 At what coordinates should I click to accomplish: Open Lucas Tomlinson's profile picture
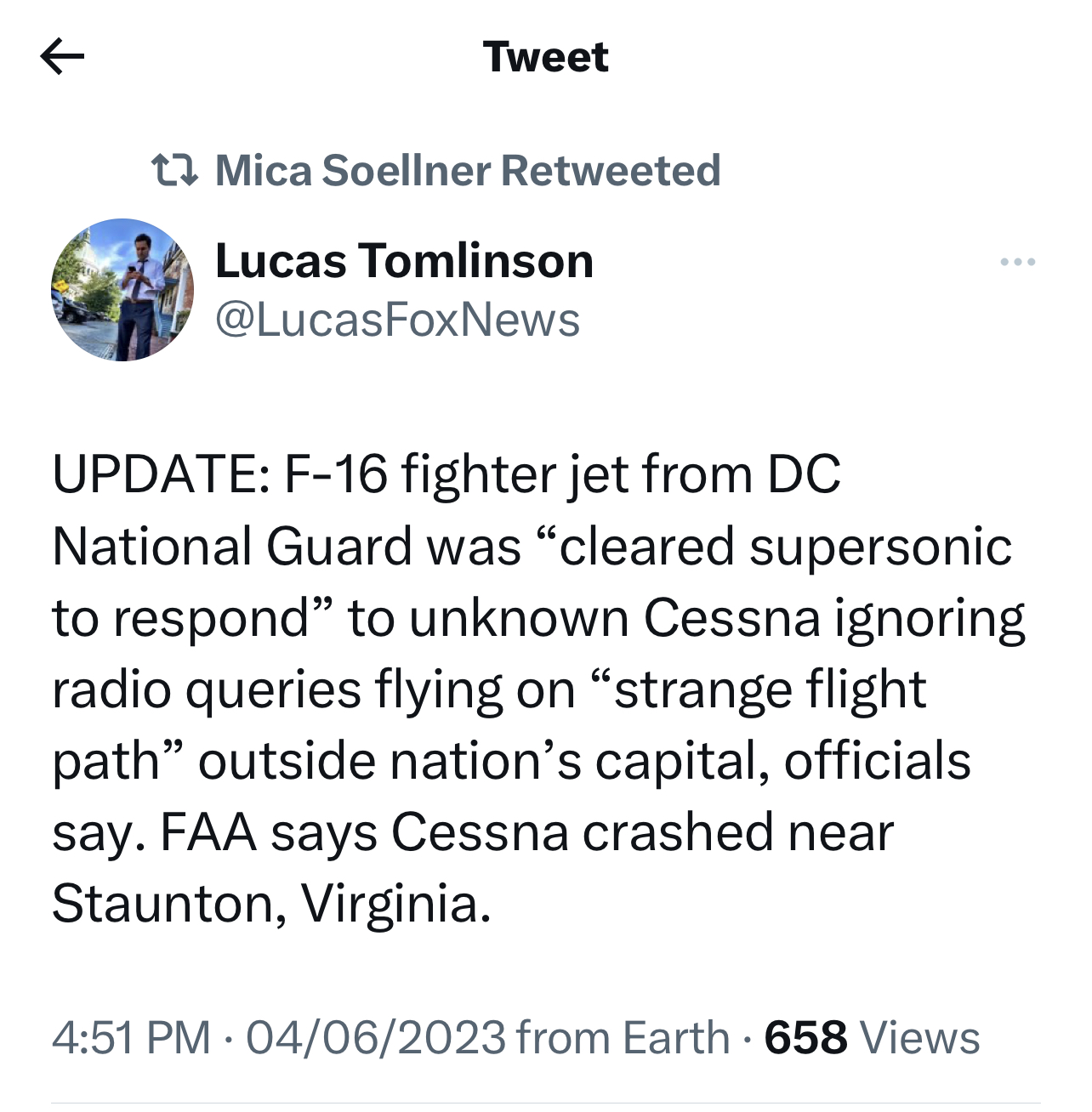click(x=122, y=290)
